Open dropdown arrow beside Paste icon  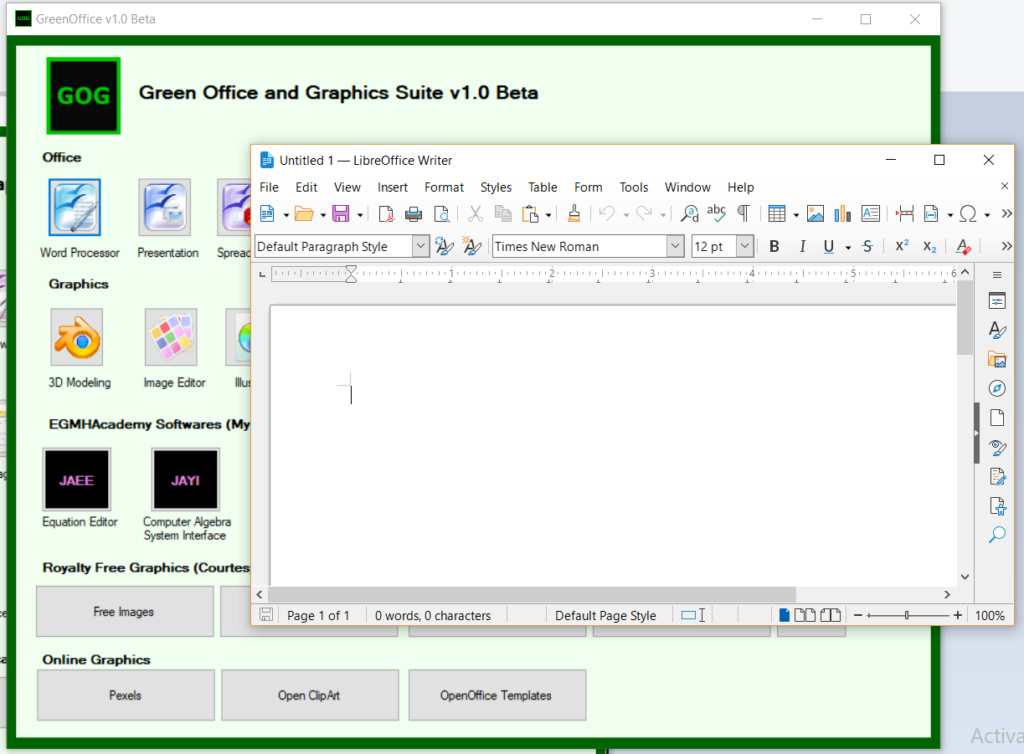(549, 215)
